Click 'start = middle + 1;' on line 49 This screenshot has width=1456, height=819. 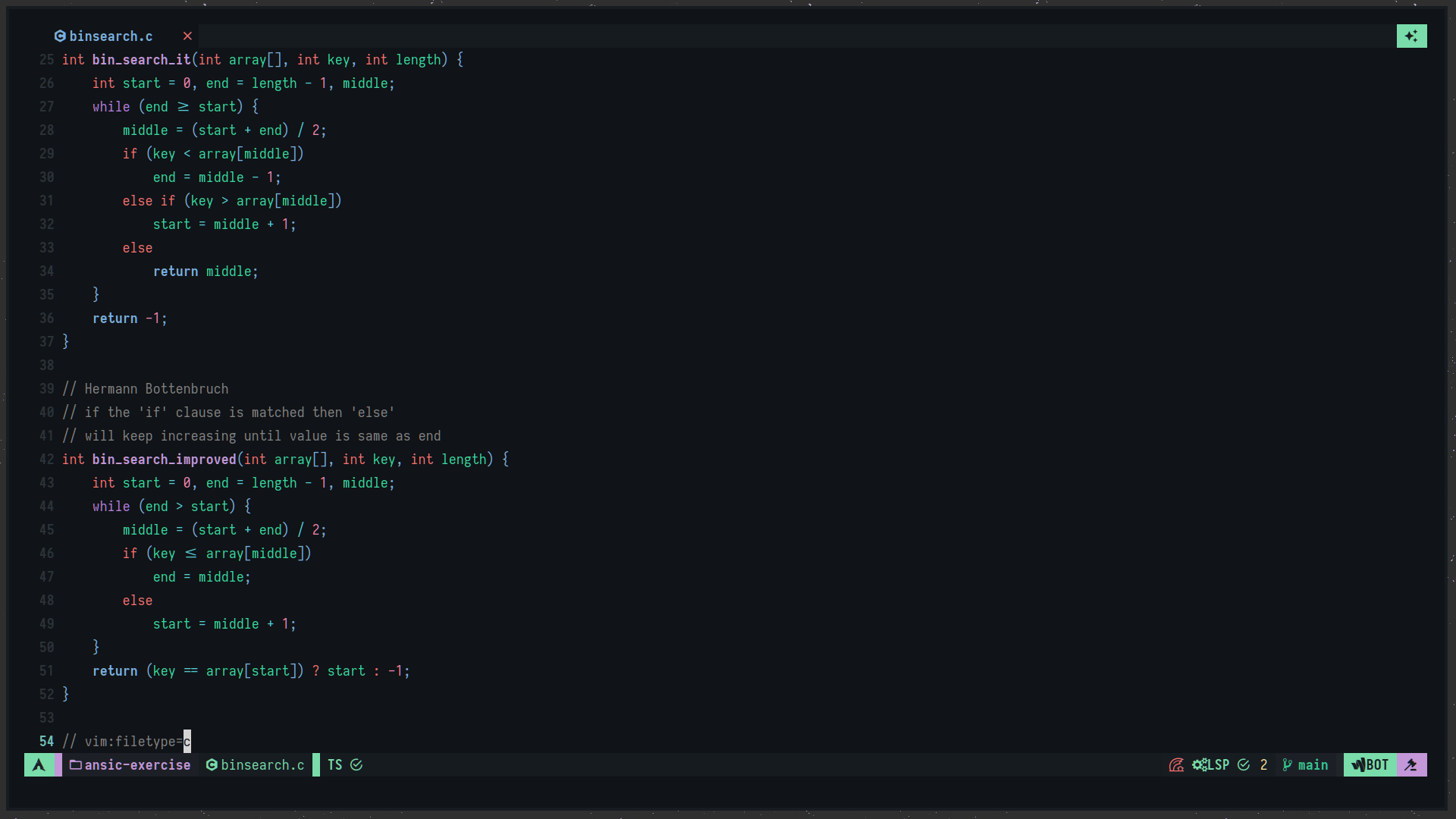click(x=224, y=623)
